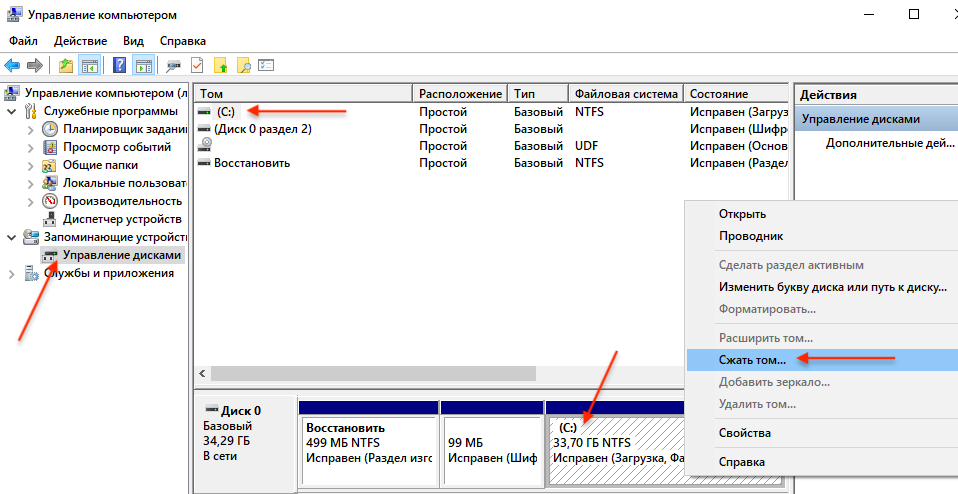
Task: Click the yellow page with green arrow icon
Action: click(221, 65)
